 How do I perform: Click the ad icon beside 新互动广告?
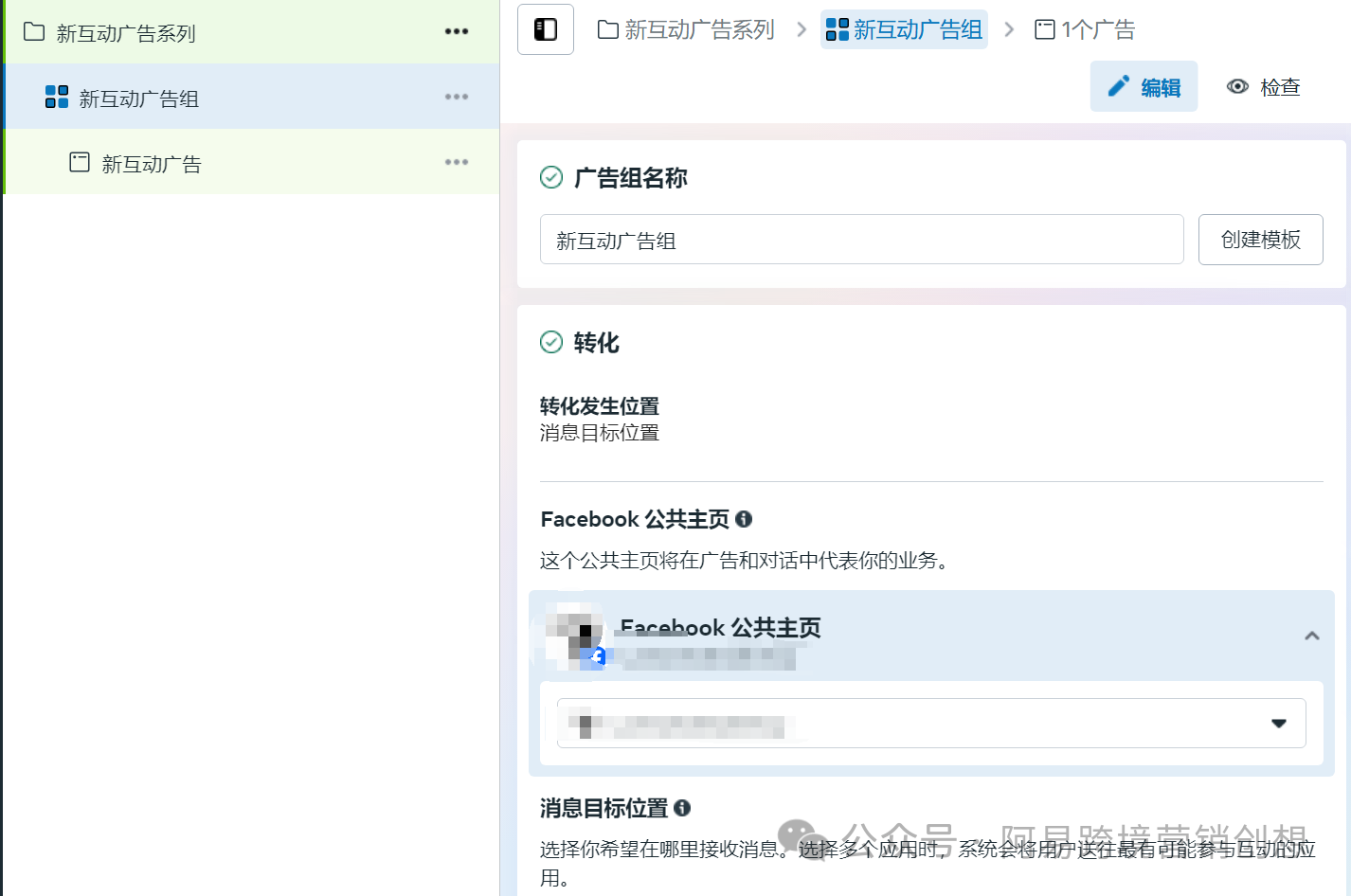pyautogui.click(x=80, y=162)
